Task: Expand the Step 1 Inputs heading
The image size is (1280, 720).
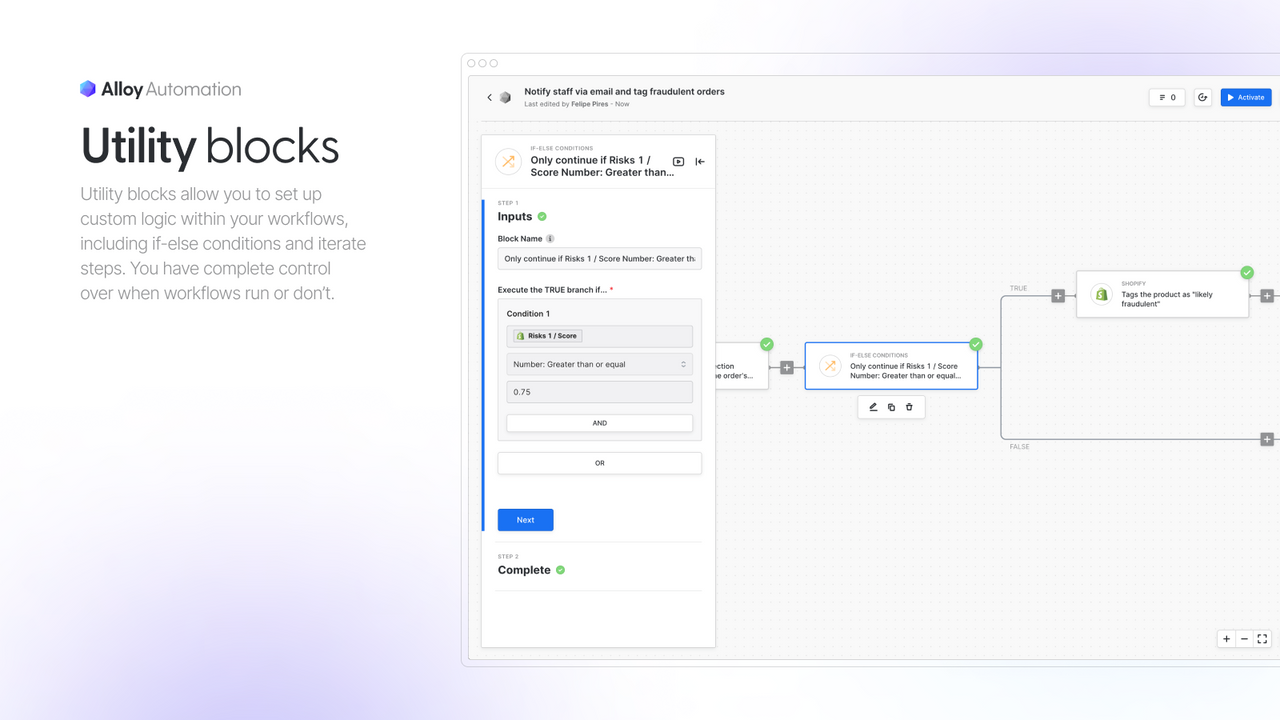Action: pyautogui.click(x=522, y=216)
